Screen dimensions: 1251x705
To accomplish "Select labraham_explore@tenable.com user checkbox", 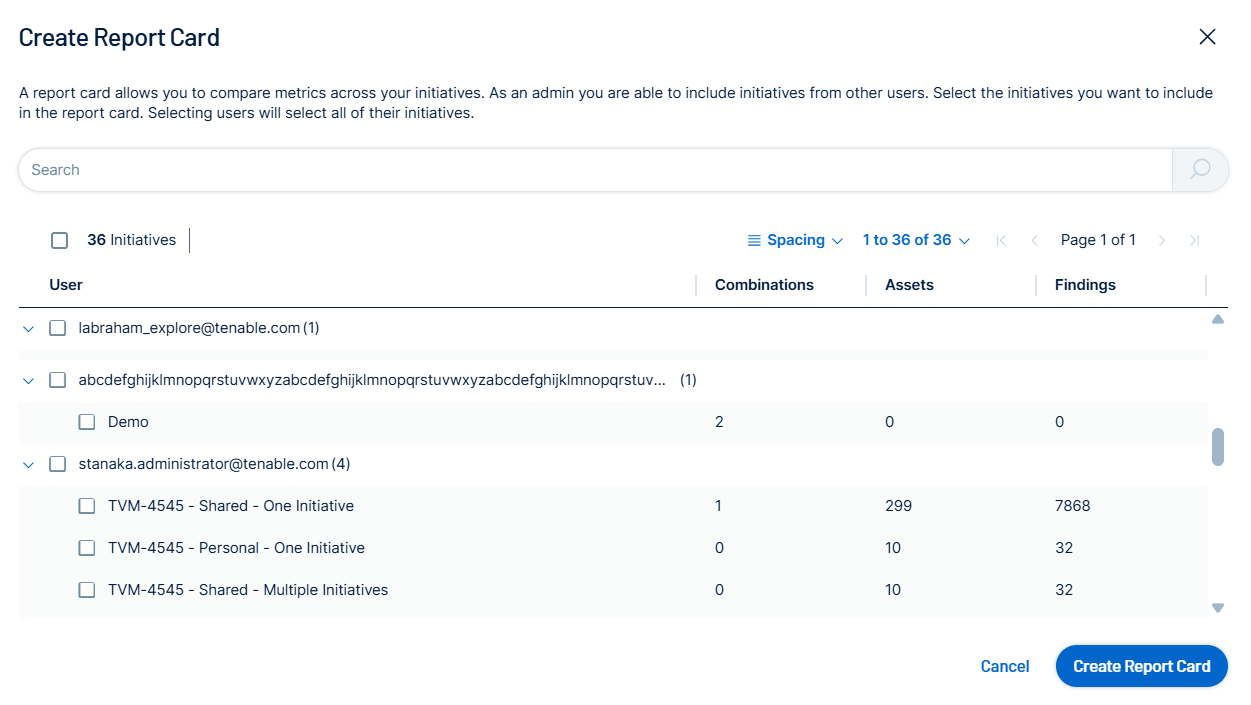I will click(58, 328).
